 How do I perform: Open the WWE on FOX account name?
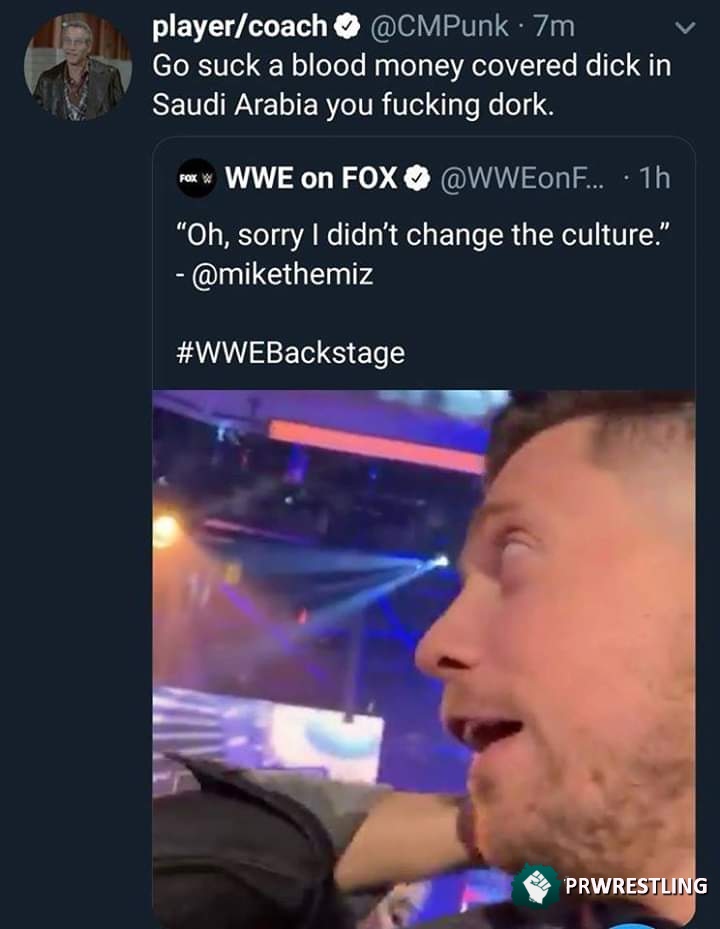click(x=311, y=179)
